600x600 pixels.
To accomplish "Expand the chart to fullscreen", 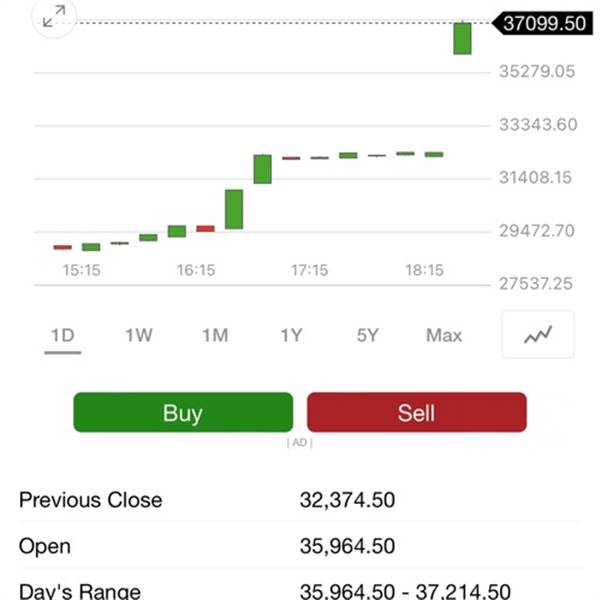I will click(x=54, y=16).
